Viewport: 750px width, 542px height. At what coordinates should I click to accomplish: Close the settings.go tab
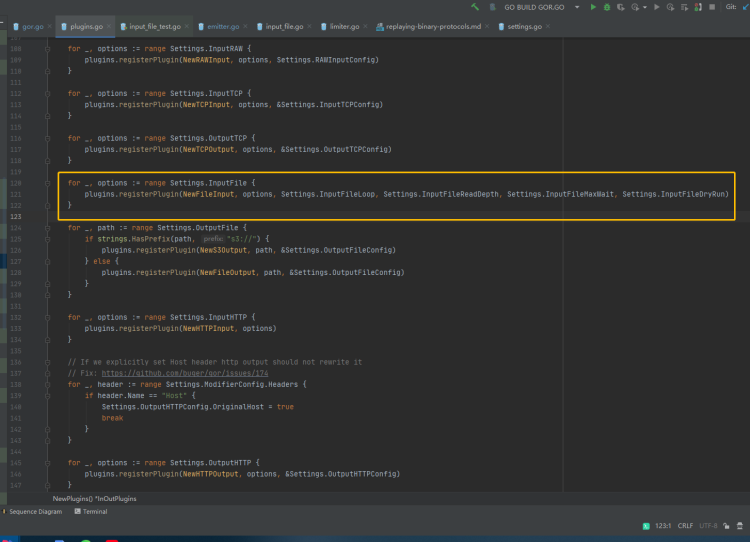(547, 26)
